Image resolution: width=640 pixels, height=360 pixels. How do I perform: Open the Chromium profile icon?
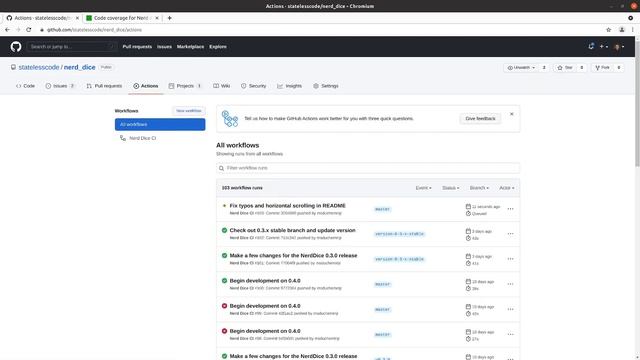(622, 30)
